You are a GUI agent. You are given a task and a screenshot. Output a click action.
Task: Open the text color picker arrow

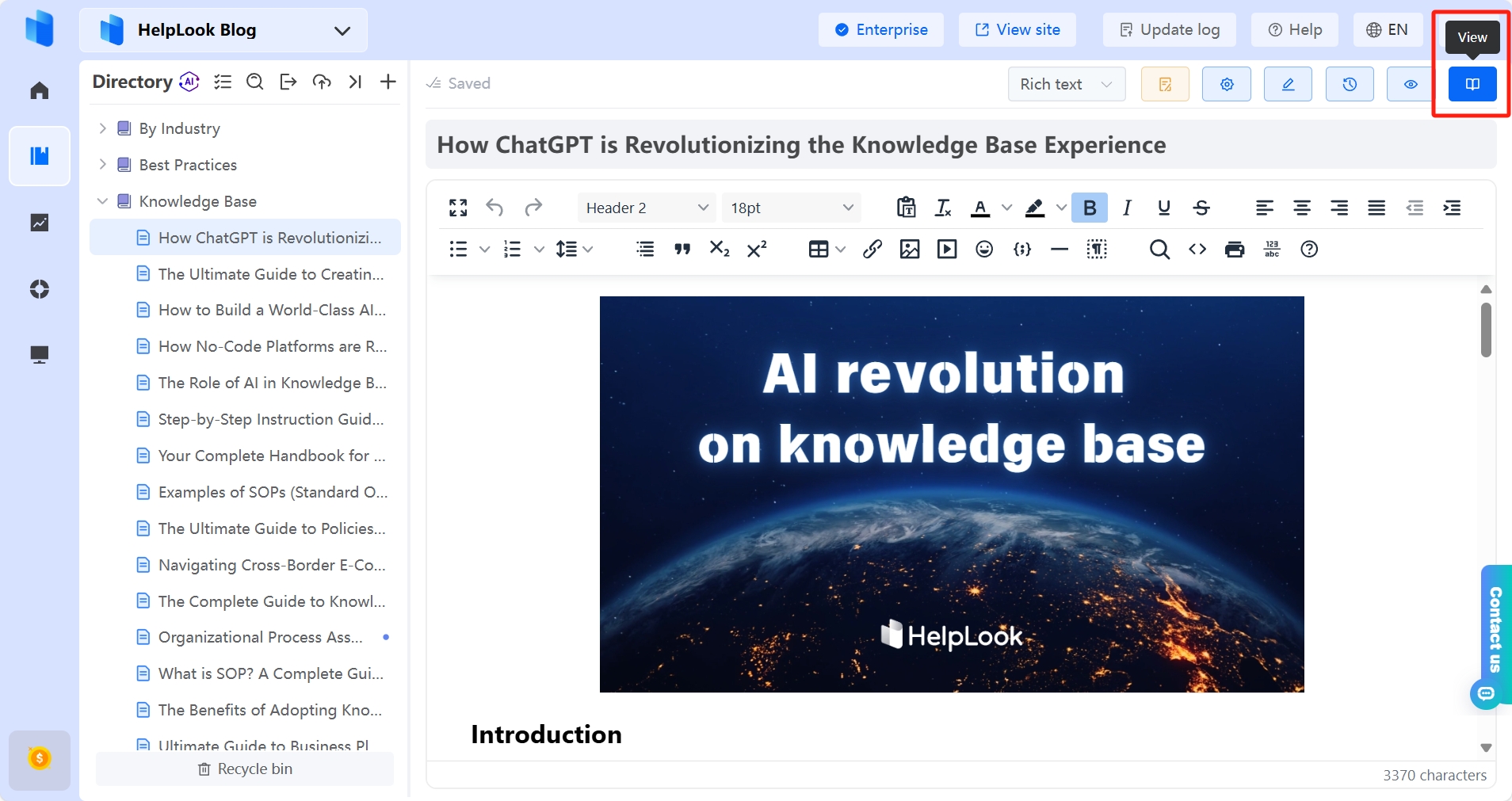[x=1006, y=208]
